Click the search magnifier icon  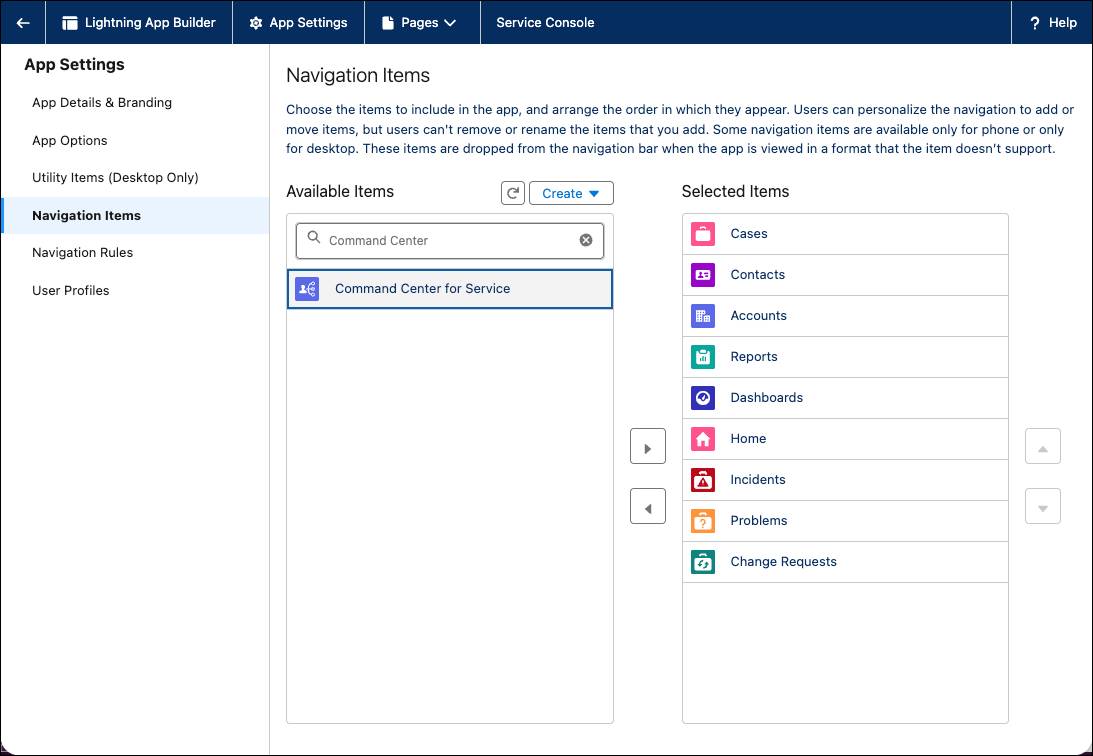(314, 238)
